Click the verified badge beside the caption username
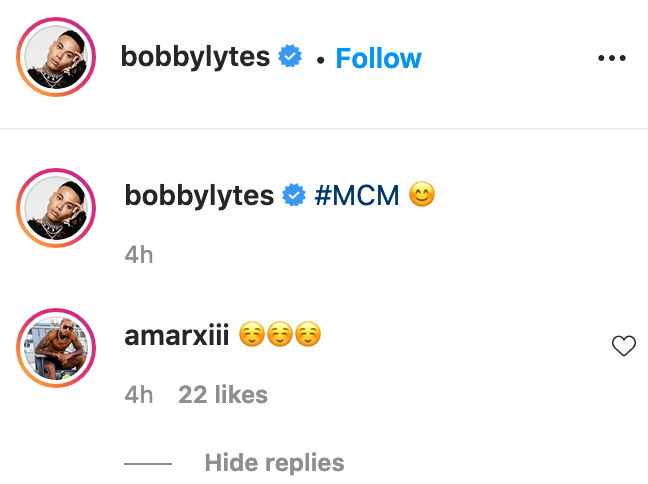The width and height of the screenshot is (648, 484). [294, 196]
